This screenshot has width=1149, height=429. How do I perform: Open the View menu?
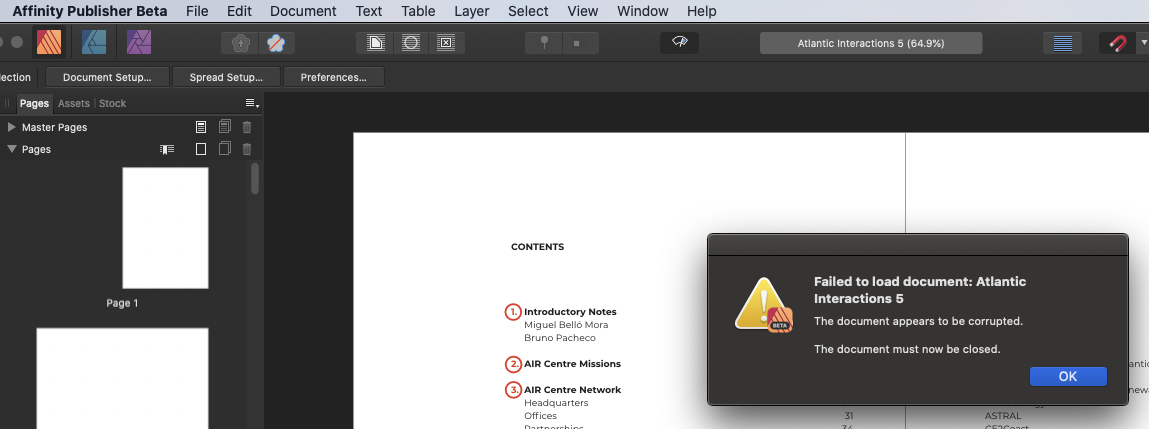tap(583, 11)
